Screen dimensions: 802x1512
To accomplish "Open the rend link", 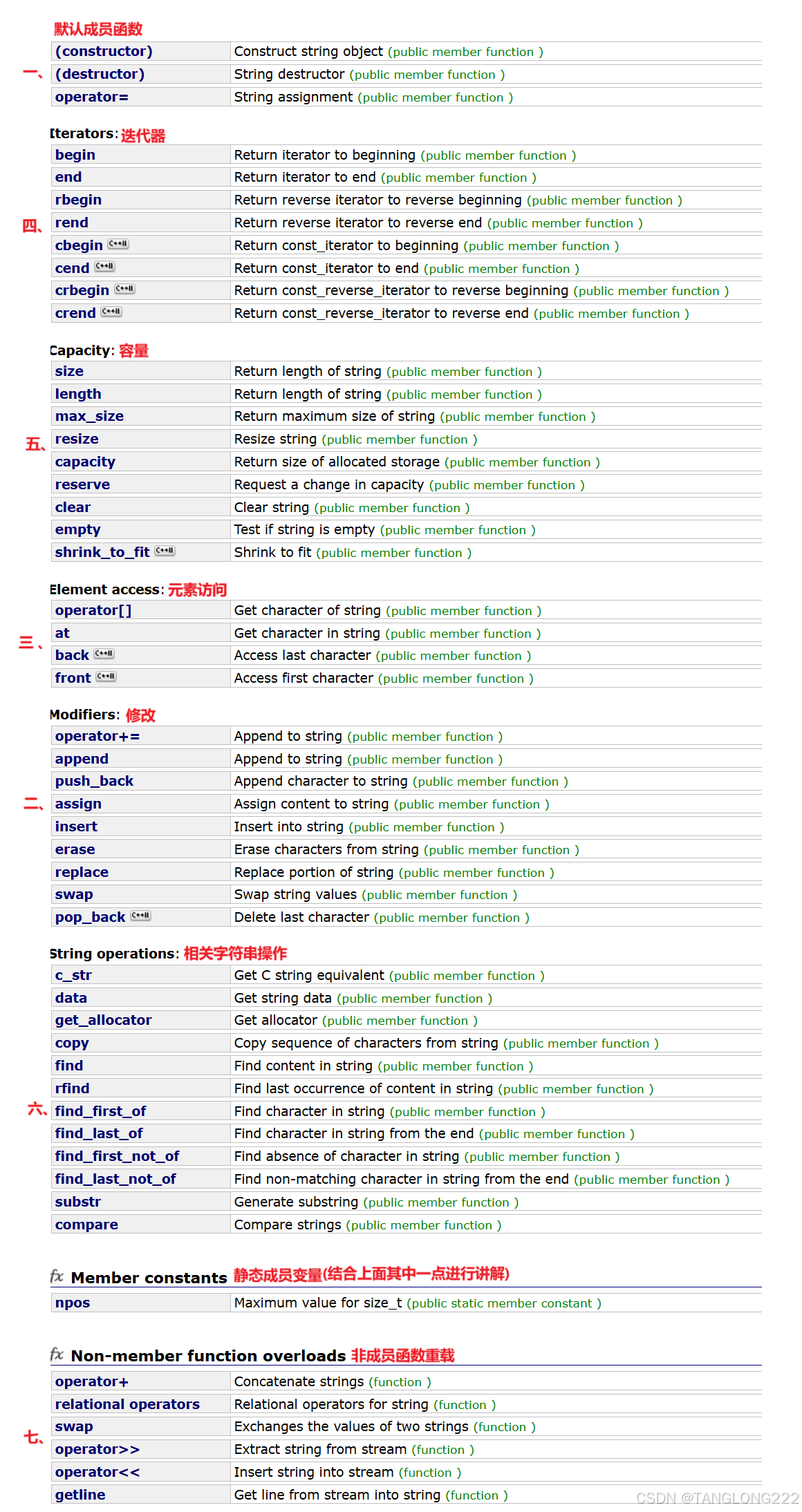I will click(72, 223).
